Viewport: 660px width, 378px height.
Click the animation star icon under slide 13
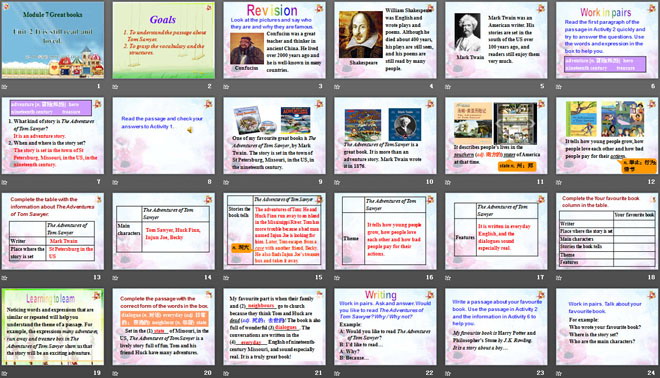(5, 278)
